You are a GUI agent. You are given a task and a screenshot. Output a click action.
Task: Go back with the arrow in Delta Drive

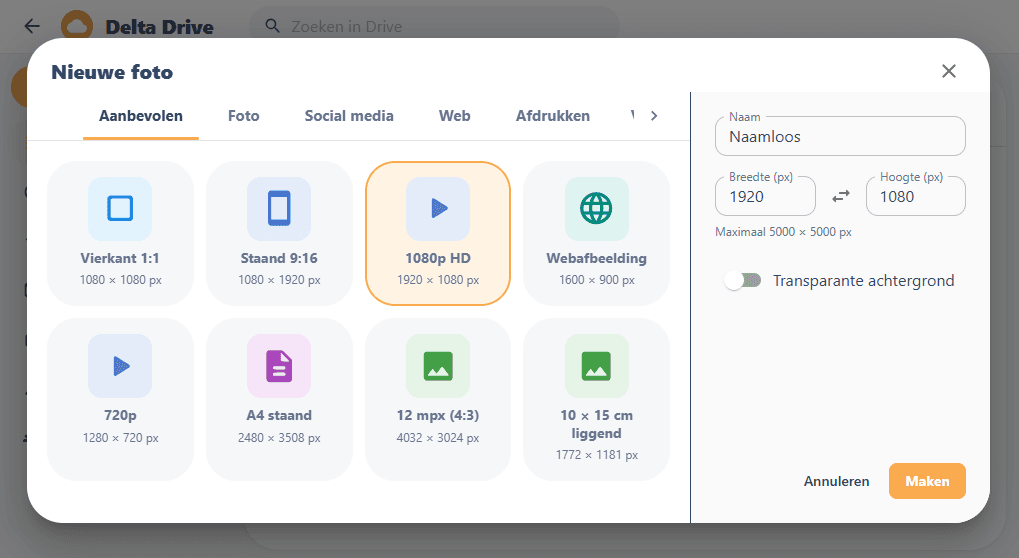pos(32,26)
